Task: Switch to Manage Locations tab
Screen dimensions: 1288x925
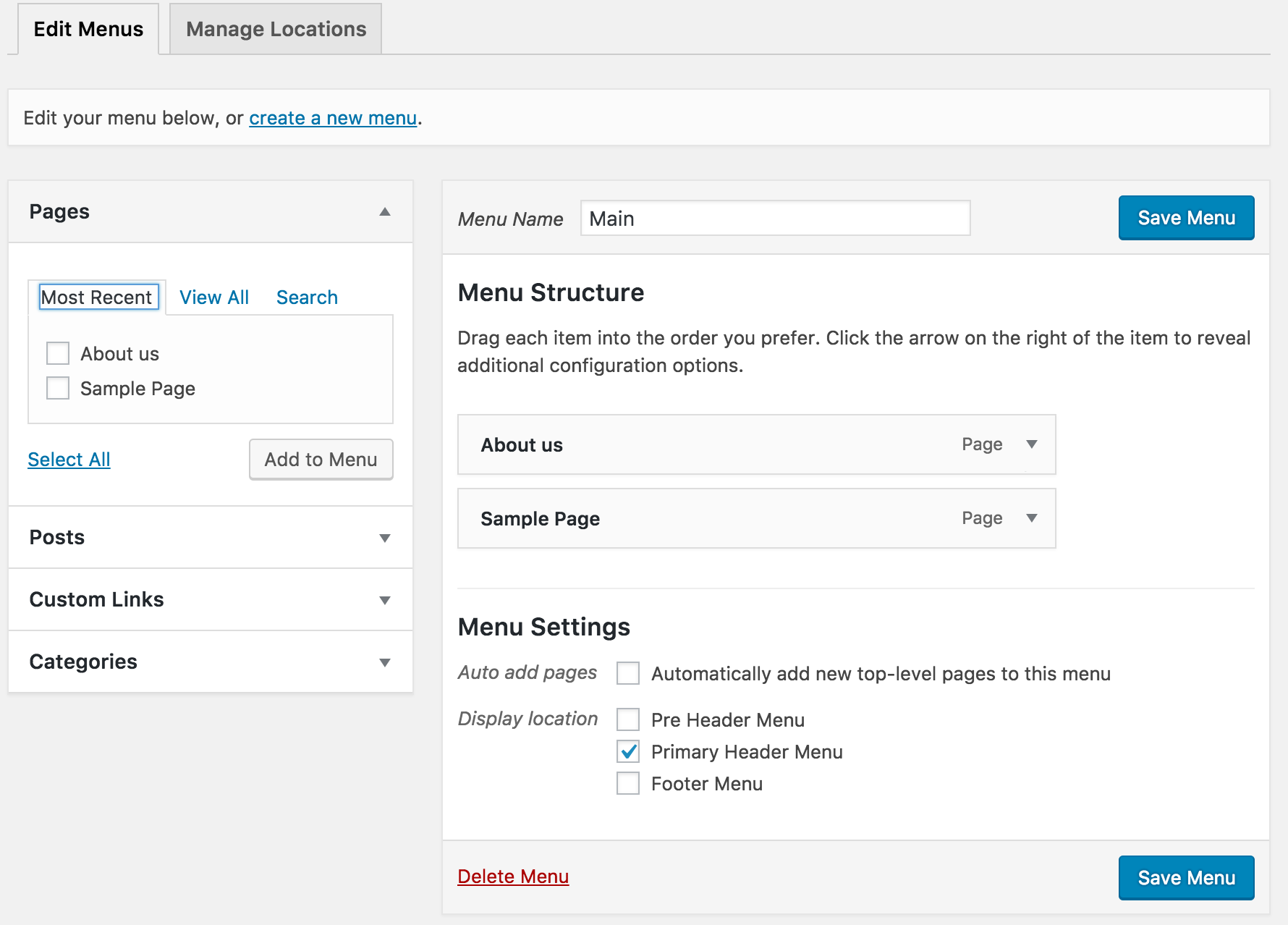Action: pyautogui.click(x=276, y=29)
